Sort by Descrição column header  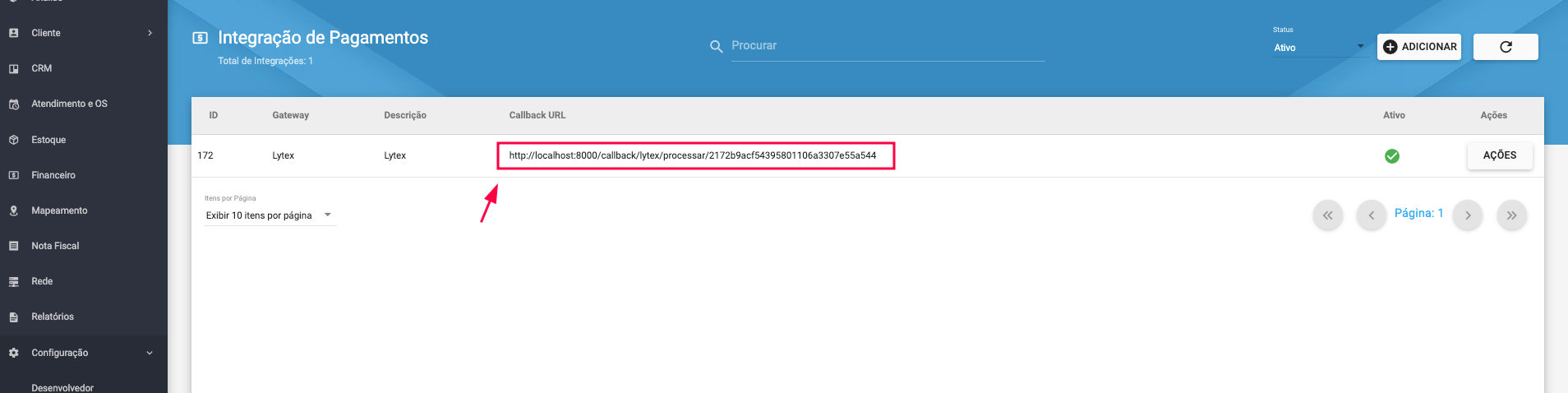tap(405, 115)
